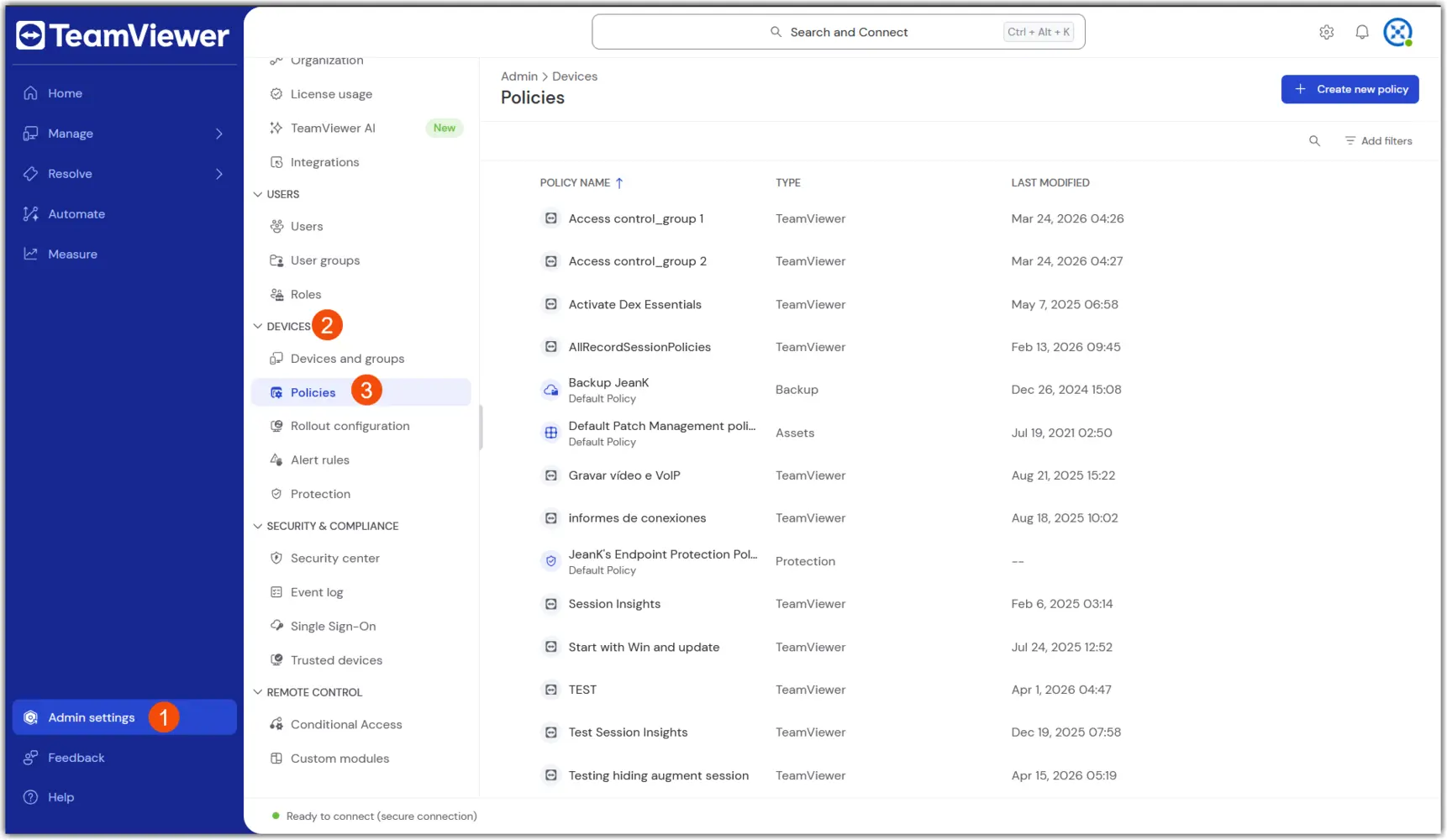Go to Home in the sidebar
This screenshot has width=1447, height=840.
click(124, 93)
